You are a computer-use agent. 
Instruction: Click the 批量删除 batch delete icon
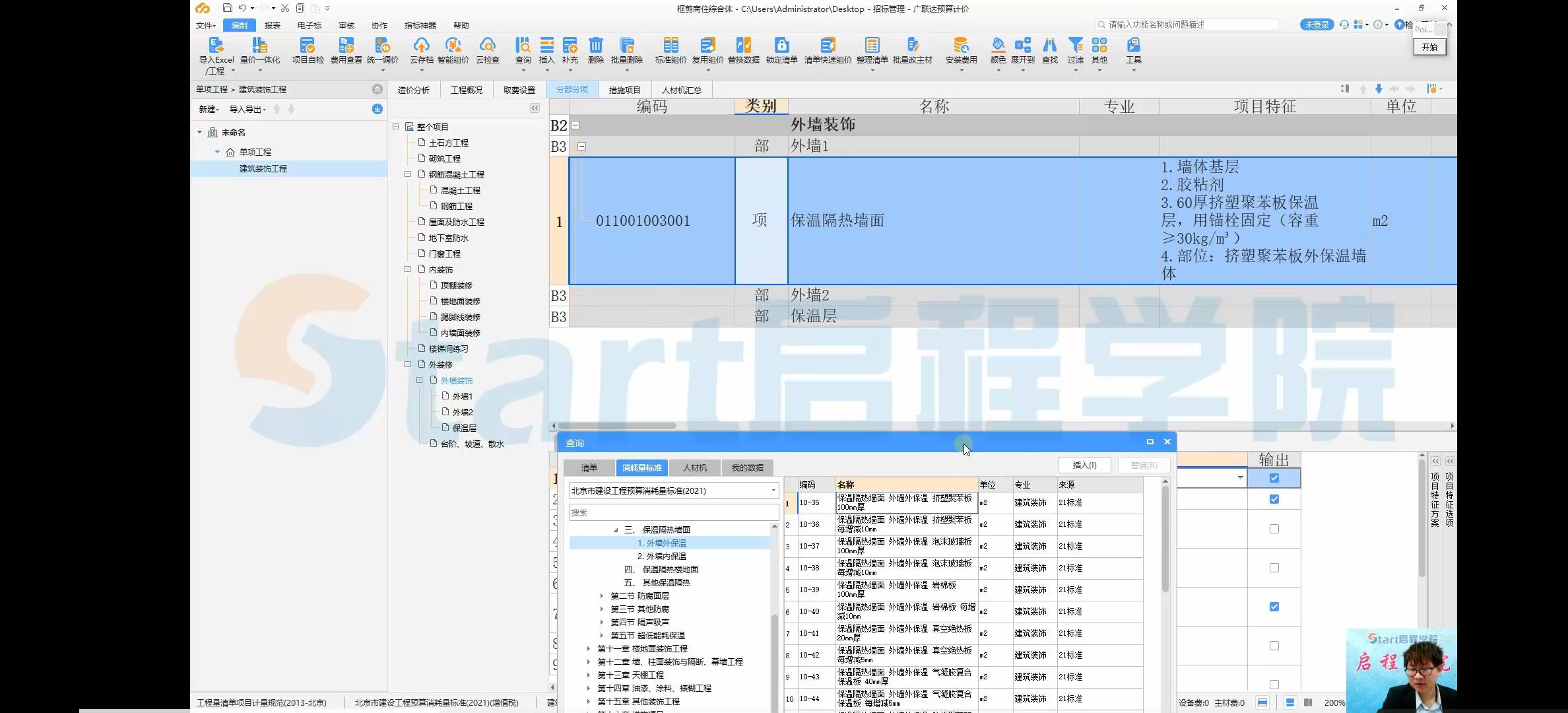[x=626, y=51]
